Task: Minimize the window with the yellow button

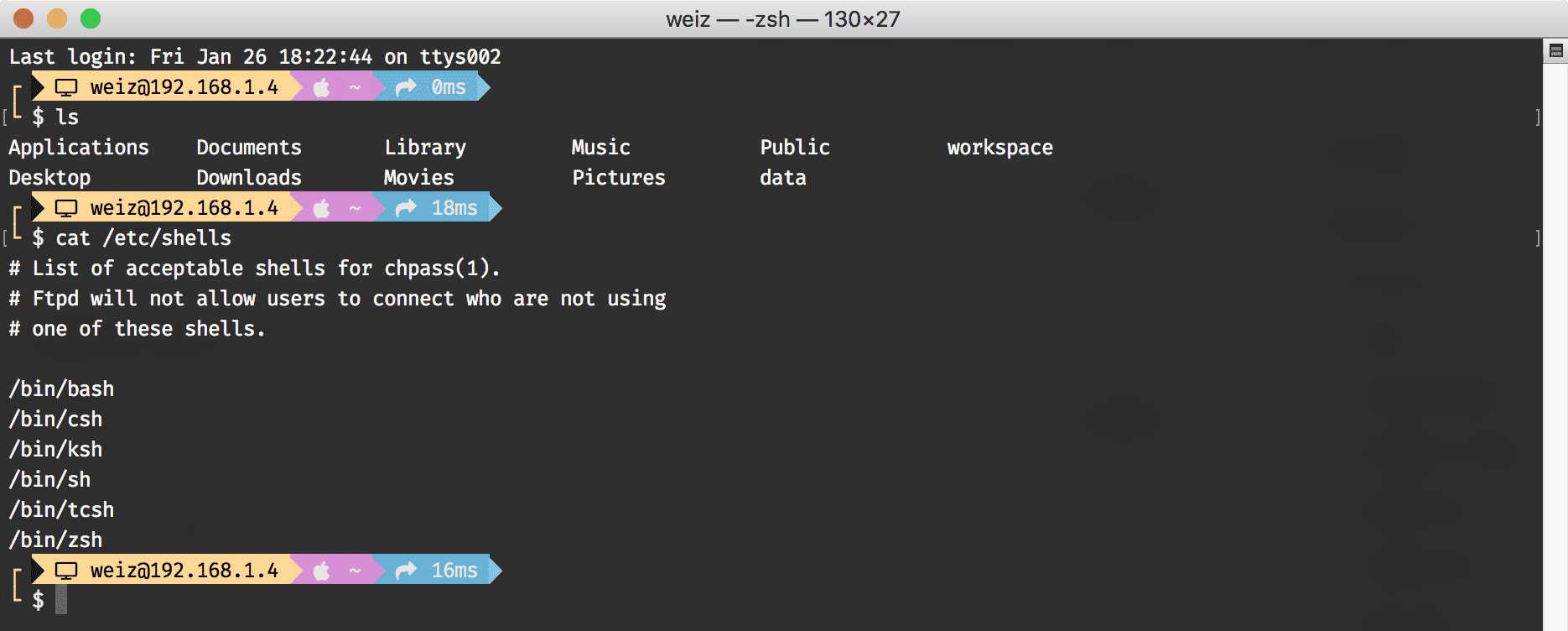Action: (57, 18)
